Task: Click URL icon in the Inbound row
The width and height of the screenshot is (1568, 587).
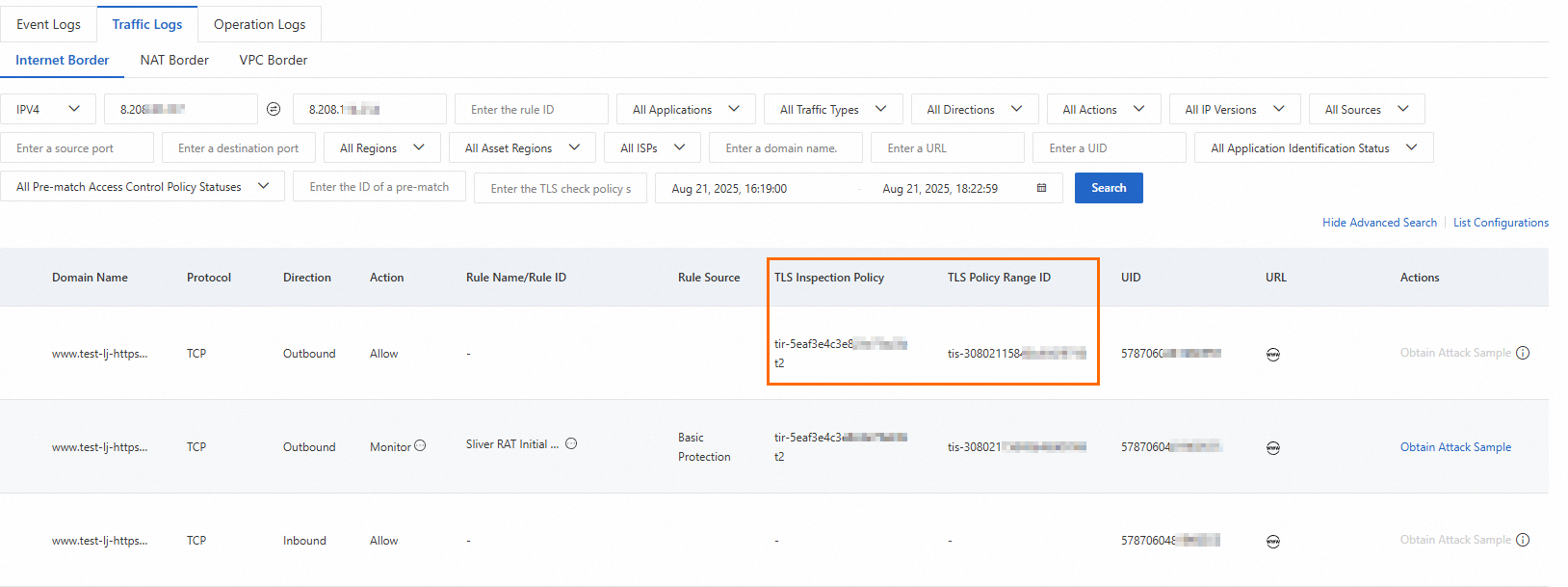Action: pyautogui.click(x=1273, y=542)
